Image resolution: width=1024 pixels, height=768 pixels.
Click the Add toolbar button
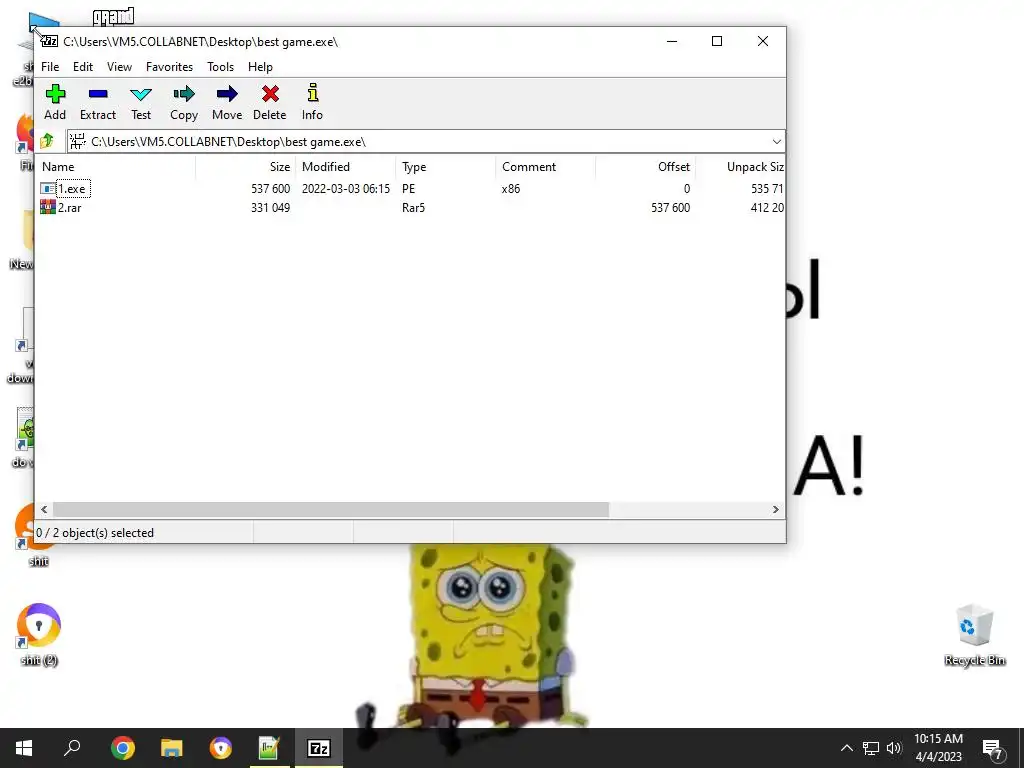[x=55, y=103]
